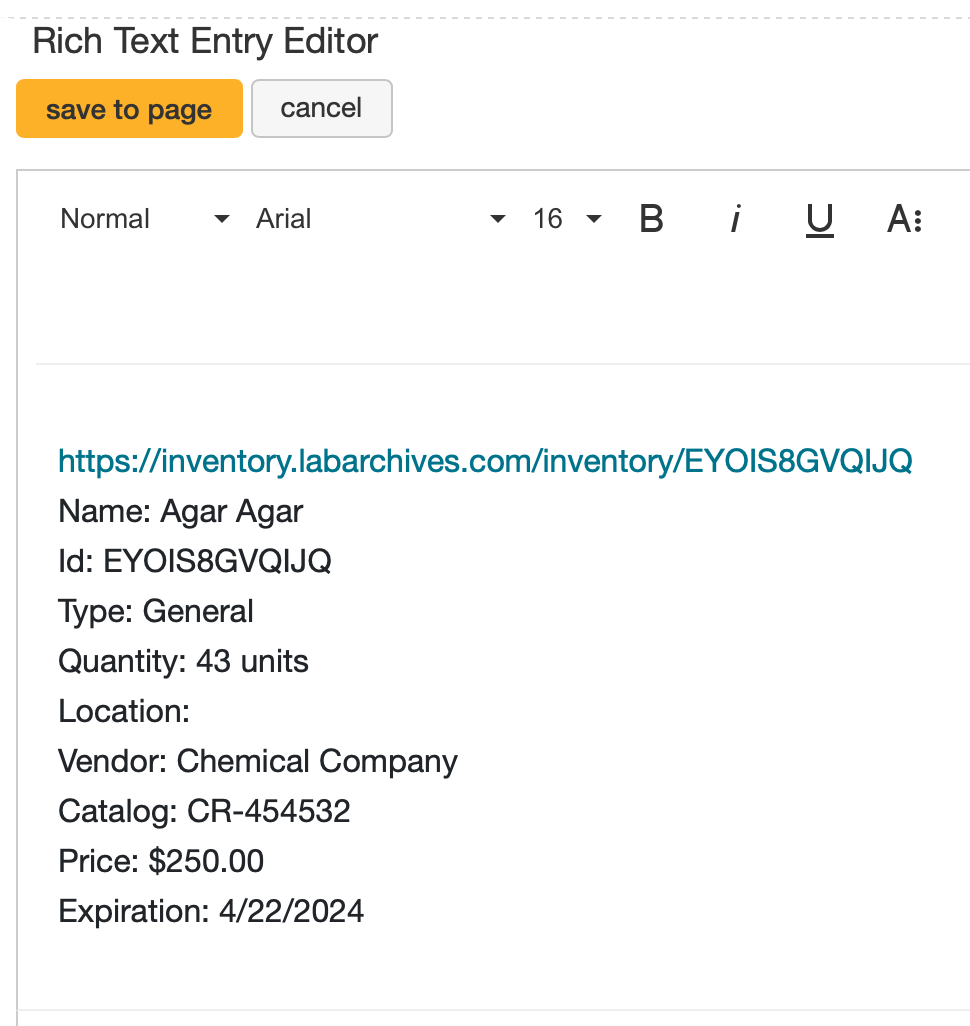The image size is (970, 1026).
Task: Open the Arial font family dropdown
Action: tap(380, 219)
